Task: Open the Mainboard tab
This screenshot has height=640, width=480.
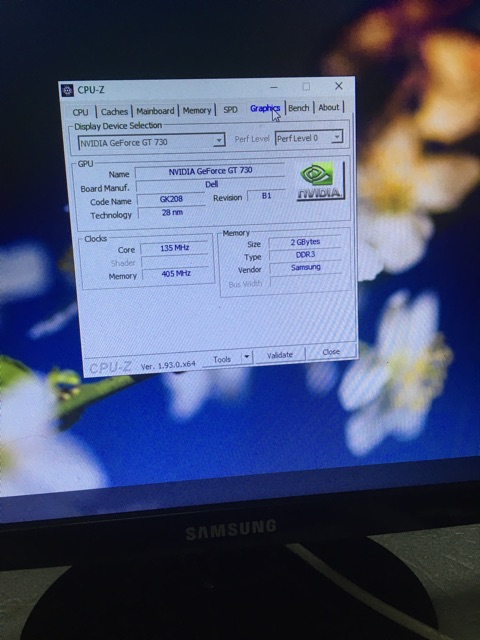Action: [x=155, y=111]
